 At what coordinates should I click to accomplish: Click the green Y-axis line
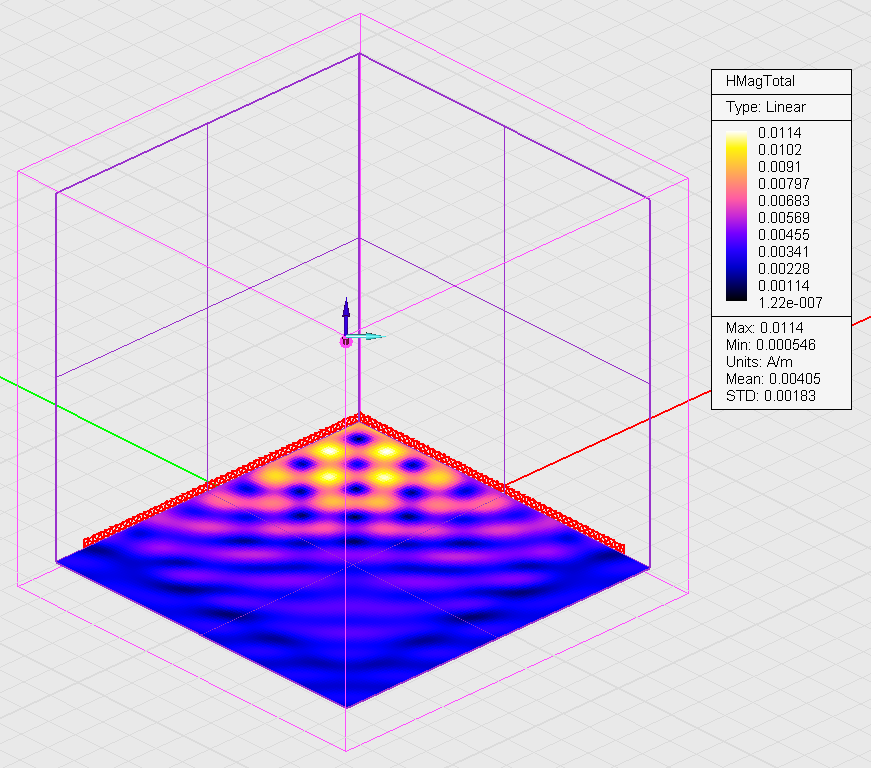(104, 430)
